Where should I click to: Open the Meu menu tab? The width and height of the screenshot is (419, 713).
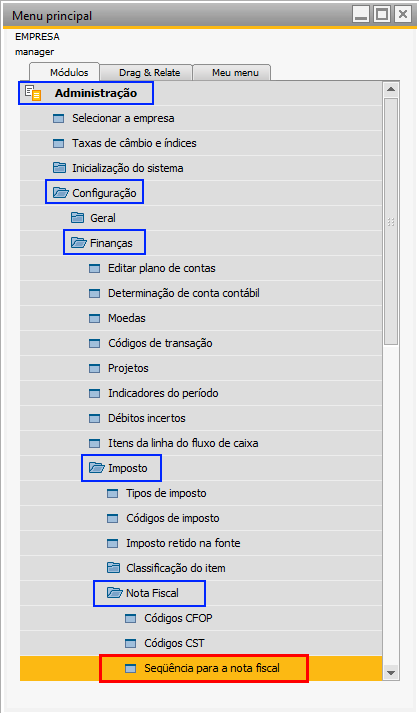232,73
